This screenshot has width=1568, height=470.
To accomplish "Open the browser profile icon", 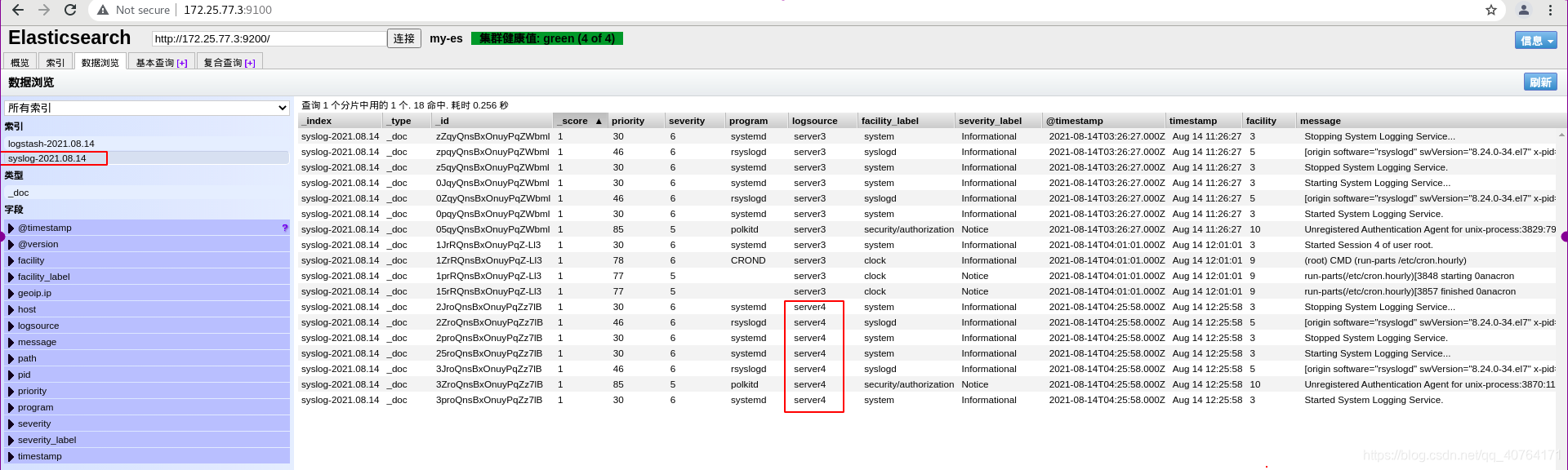I will tap(1524, 10).
